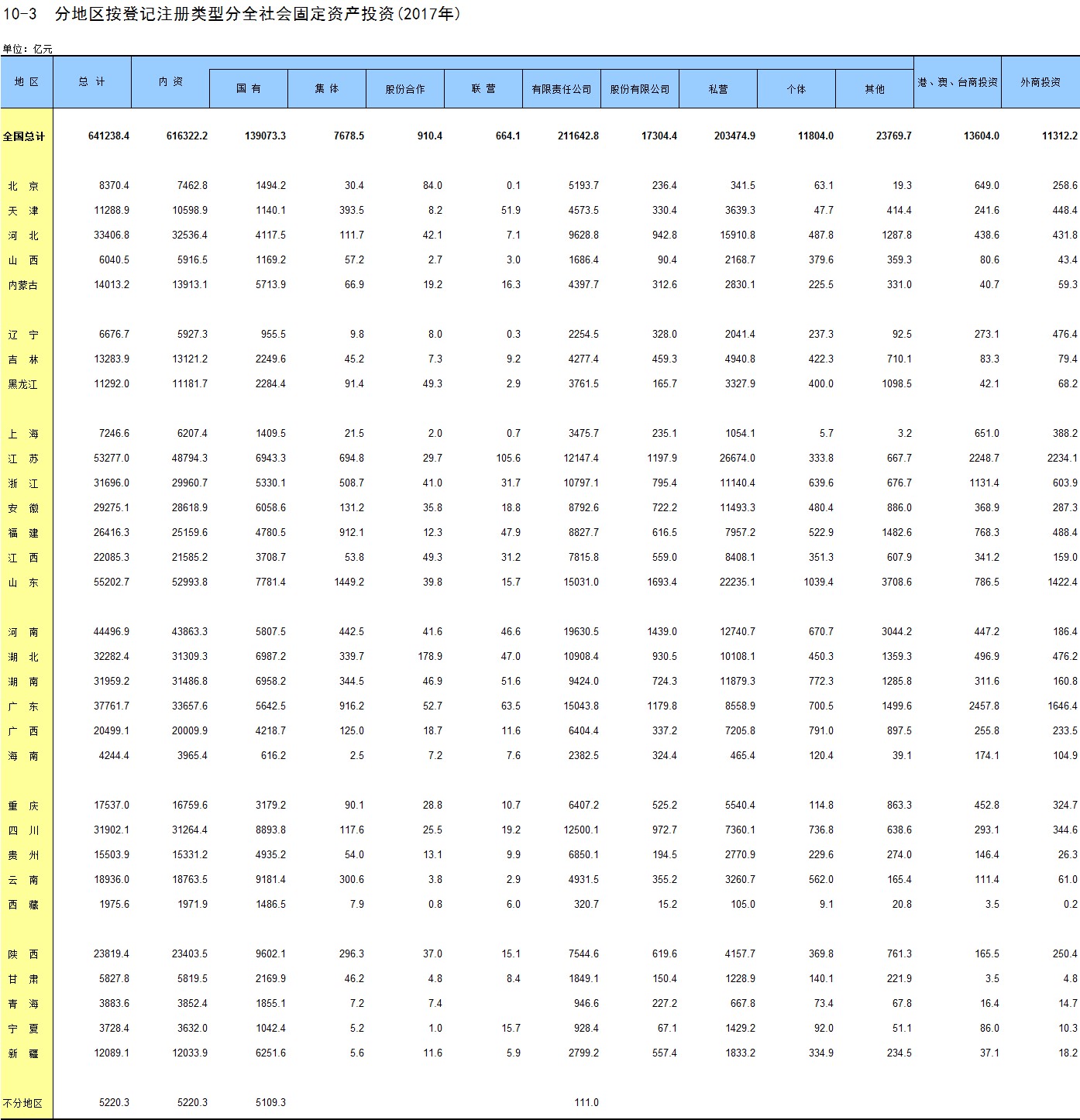Select the 国有 column header
1080x1120 pixels.
point(249,89)
